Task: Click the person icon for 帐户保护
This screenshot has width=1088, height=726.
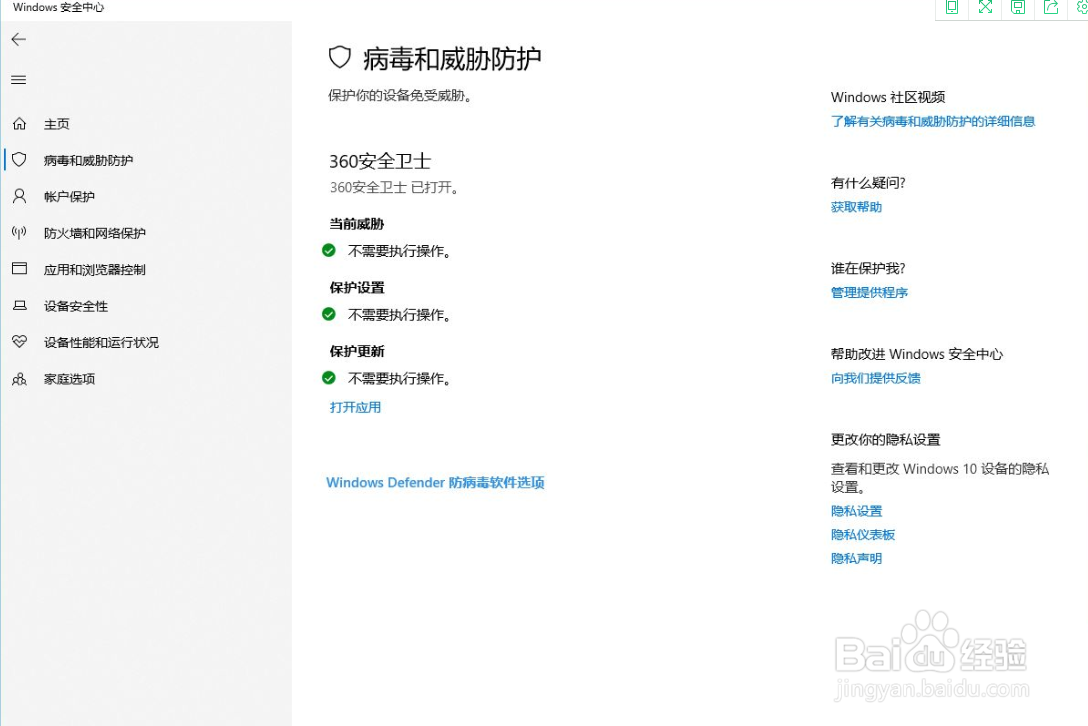Action: tap(19, 196)
